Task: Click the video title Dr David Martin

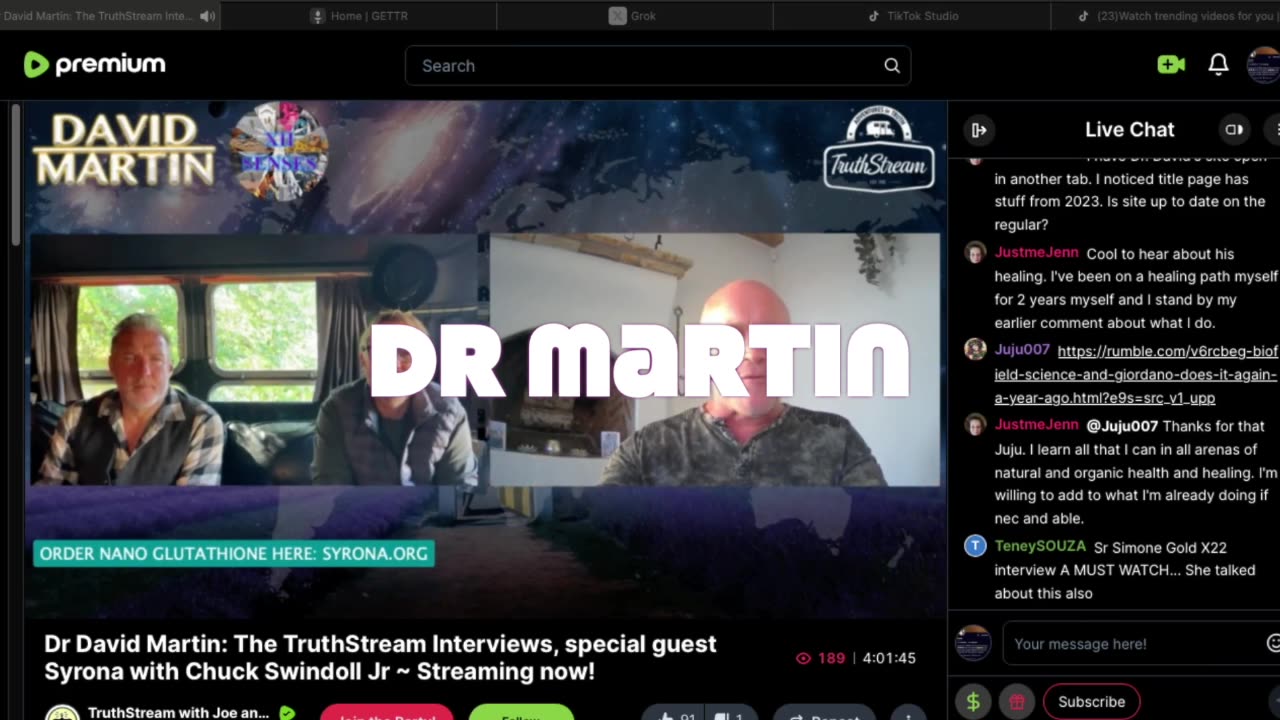Action: click(x=380, y=657)
